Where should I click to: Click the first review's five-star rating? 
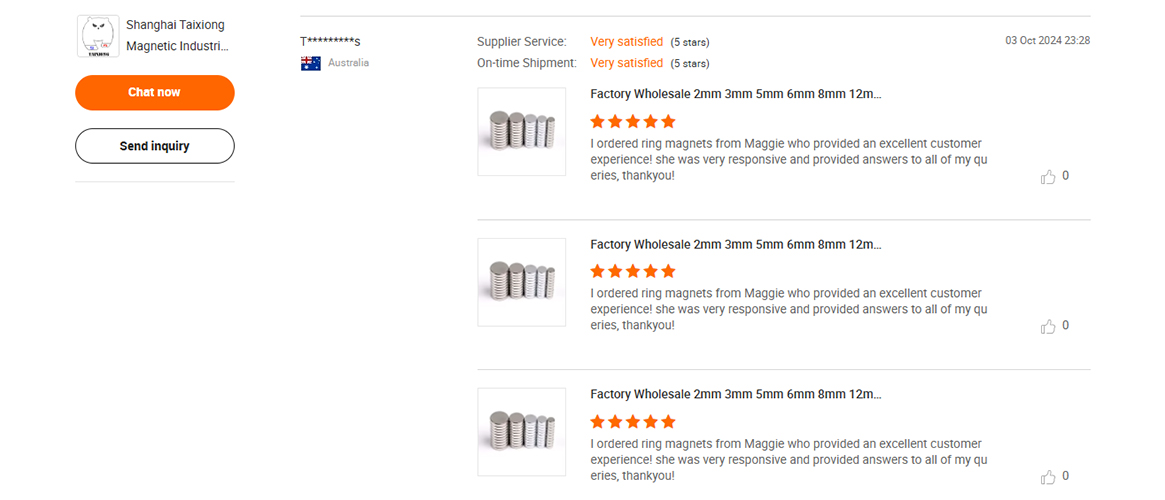[x=632, y=121]
